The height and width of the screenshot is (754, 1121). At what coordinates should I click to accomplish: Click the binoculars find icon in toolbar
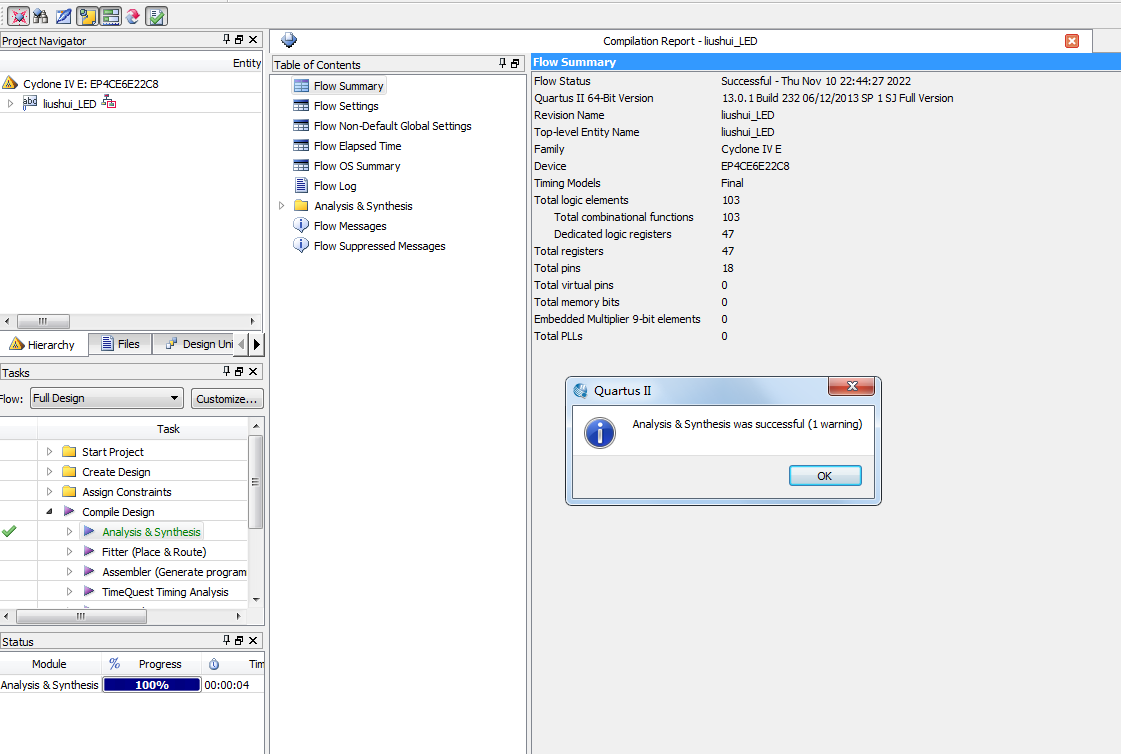coord(41,16)
